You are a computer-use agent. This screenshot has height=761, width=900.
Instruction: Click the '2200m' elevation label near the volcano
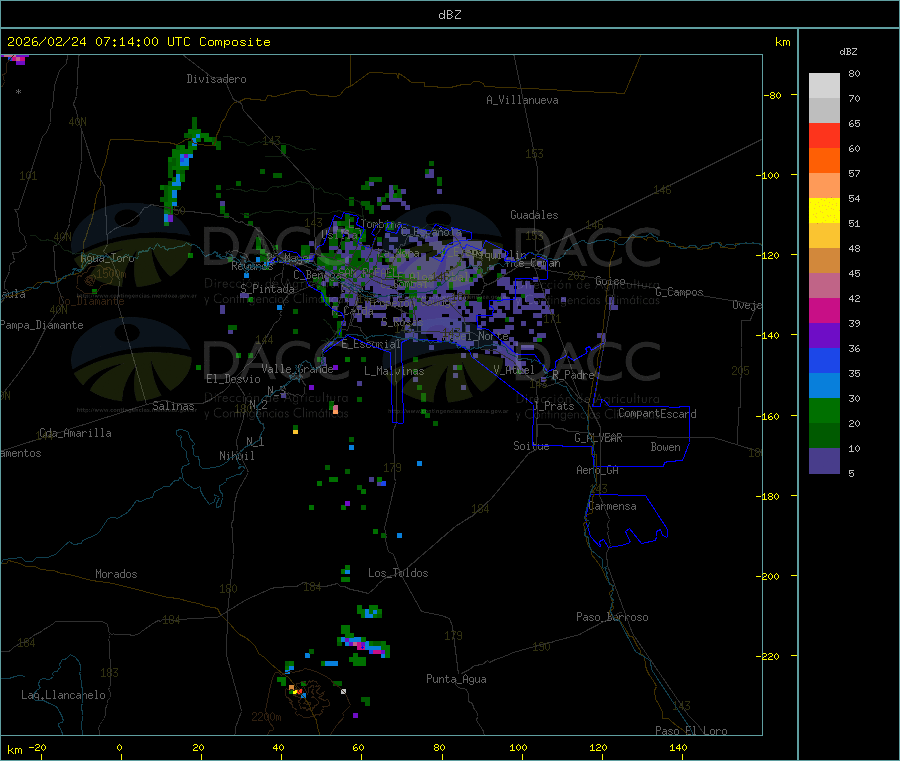click(266, 717)
